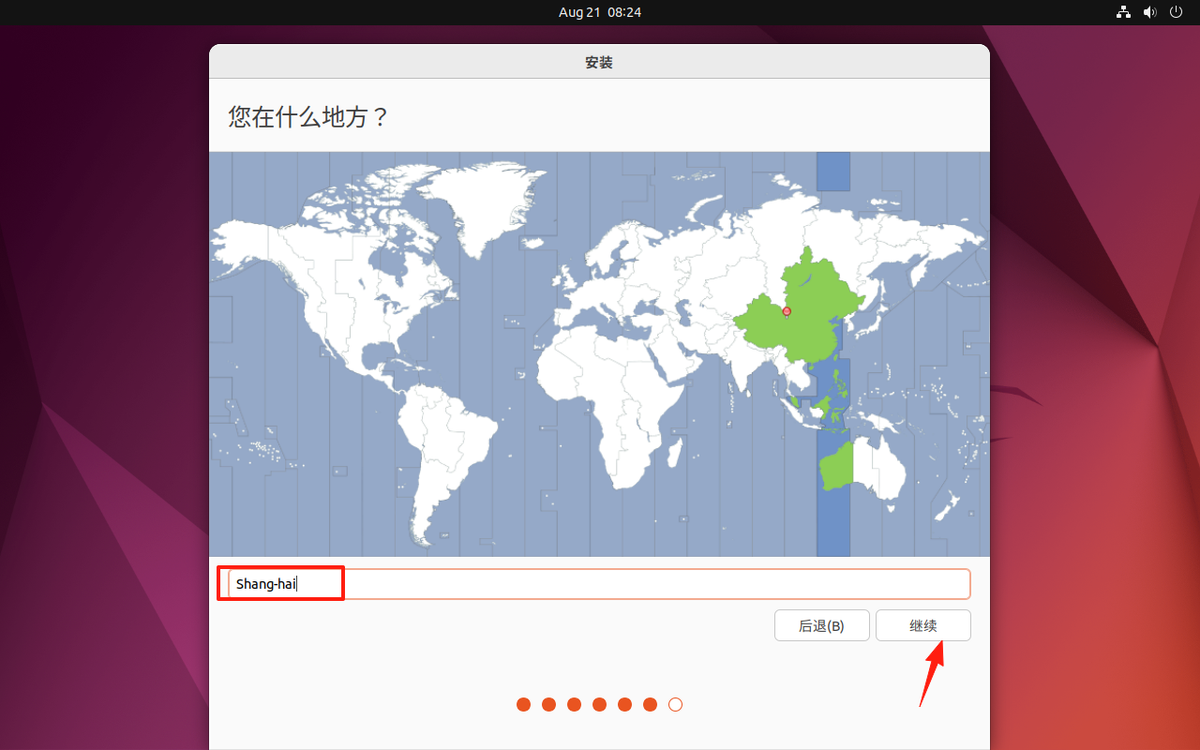Click the last hollow progress dot

click(675, 705)
